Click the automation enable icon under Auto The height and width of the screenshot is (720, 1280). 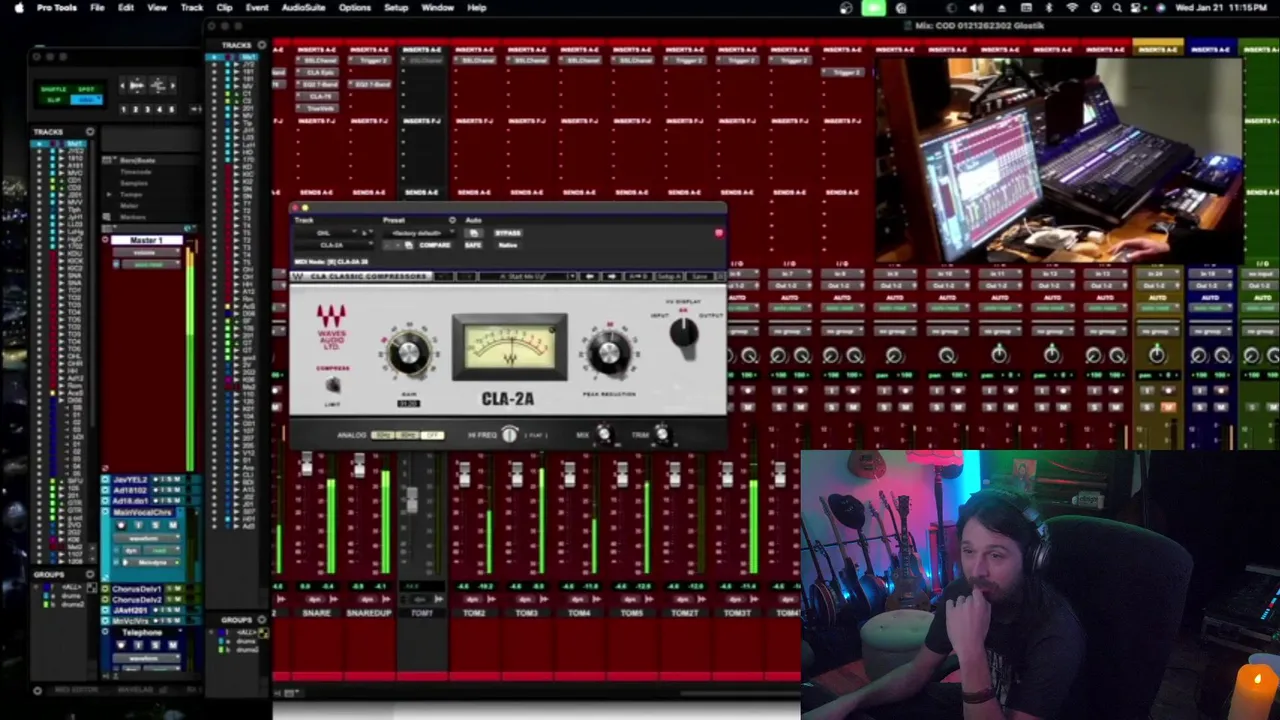(x=474, y=233)
